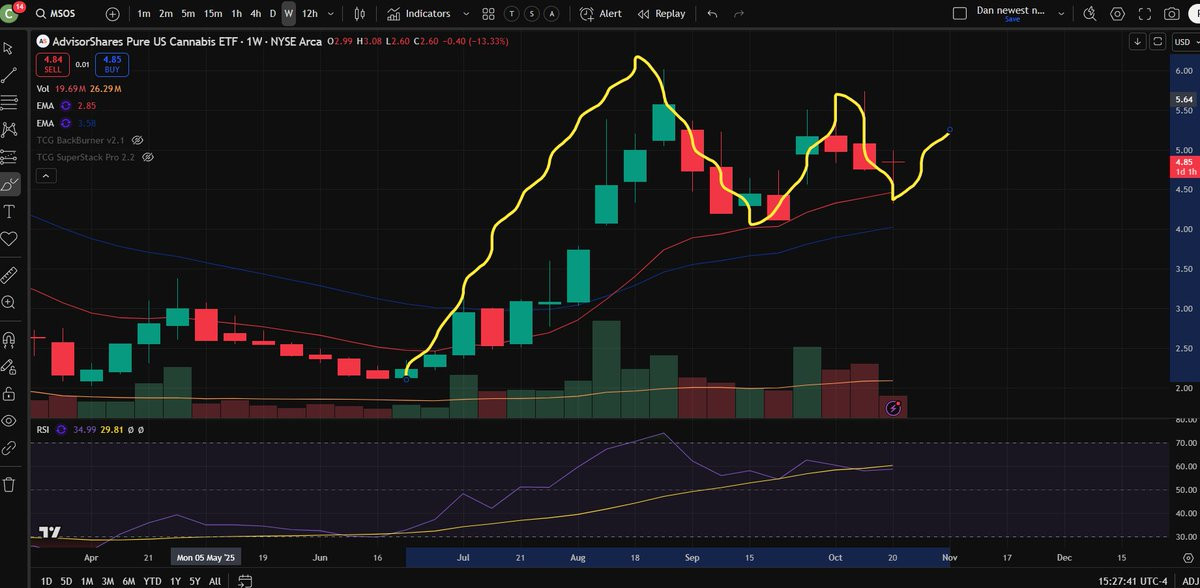The width and height of the screenshot is (1200, 588).
Task: Select the patterns drawing tool
Action: coord(10,129)
